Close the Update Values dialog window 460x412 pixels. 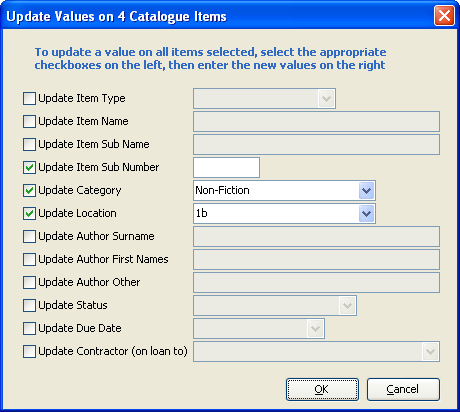click(444, 16)
